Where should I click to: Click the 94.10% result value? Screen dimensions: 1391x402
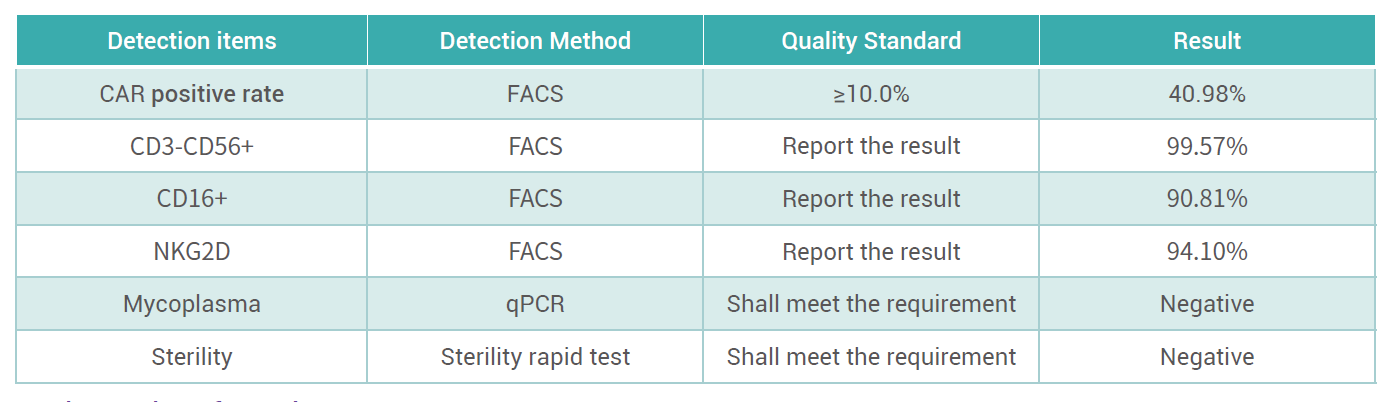[1207, 251]
